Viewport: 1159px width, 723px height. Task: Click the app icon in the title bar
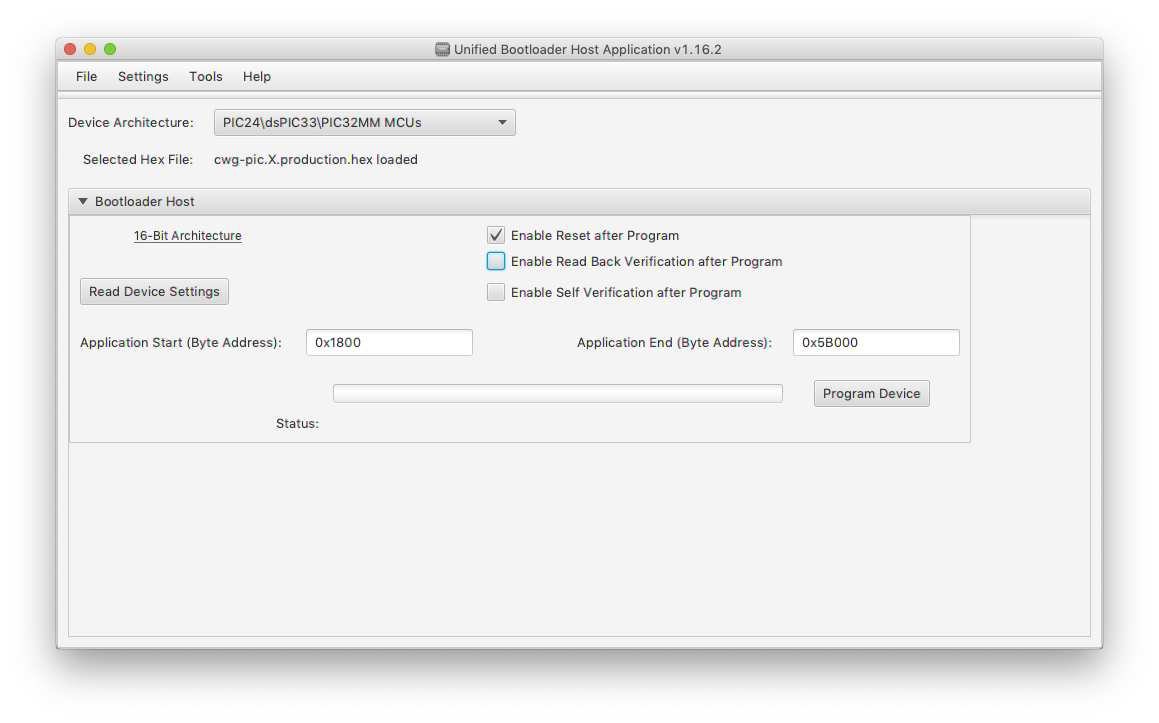click(x=442, y=50)
